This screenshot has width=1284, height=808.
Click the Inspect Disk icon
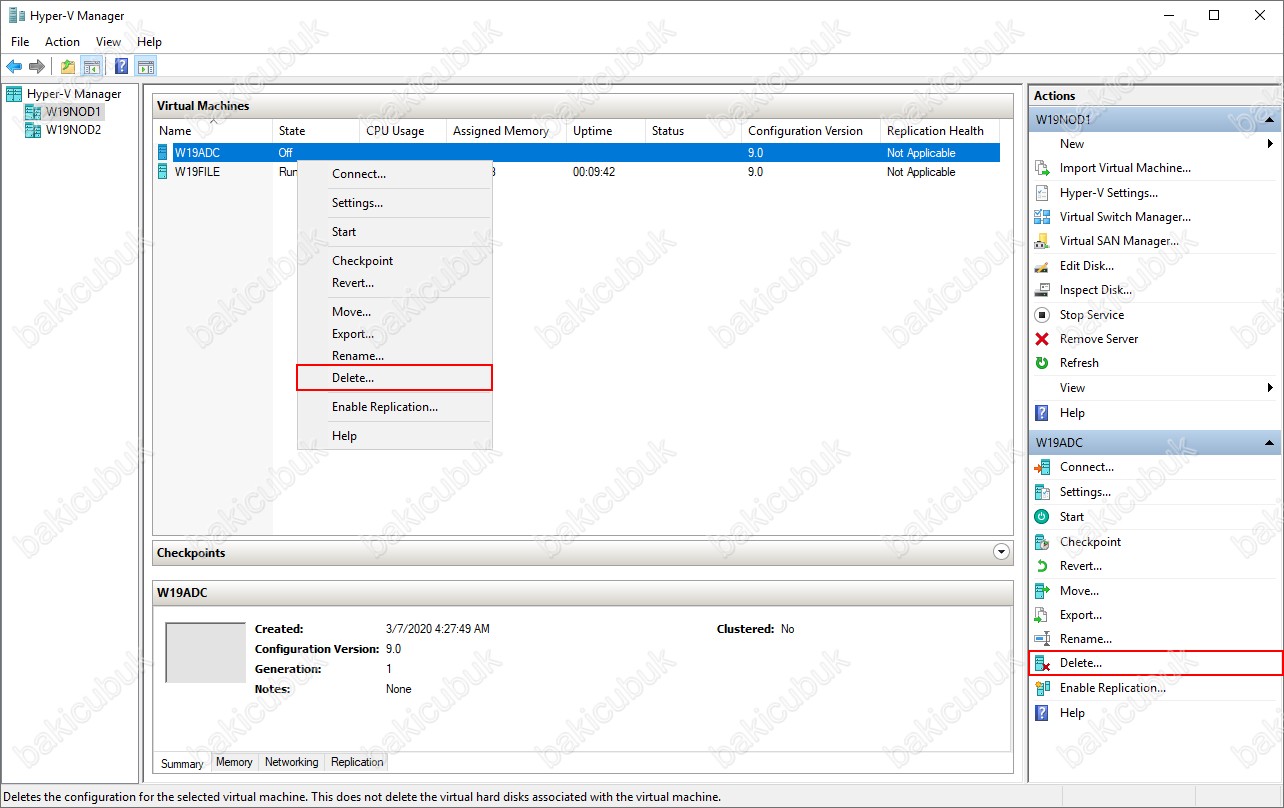pos(1041,290)
